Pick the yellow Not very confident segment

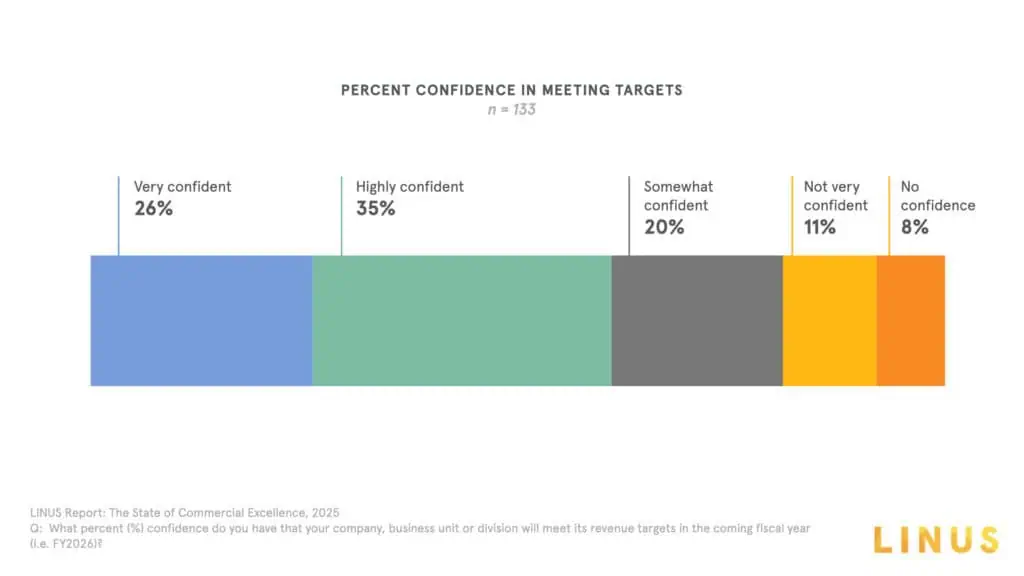829,320
